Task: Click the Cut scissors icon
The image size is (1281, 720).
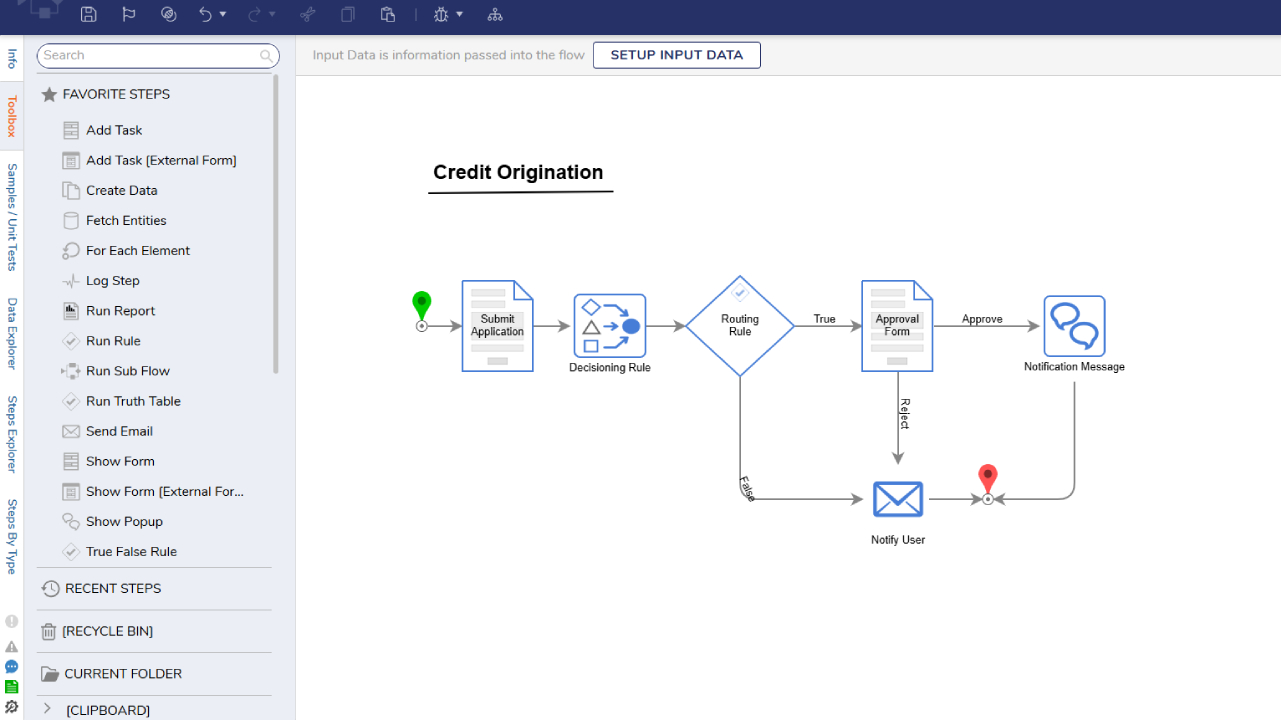Action: [308, 14]
